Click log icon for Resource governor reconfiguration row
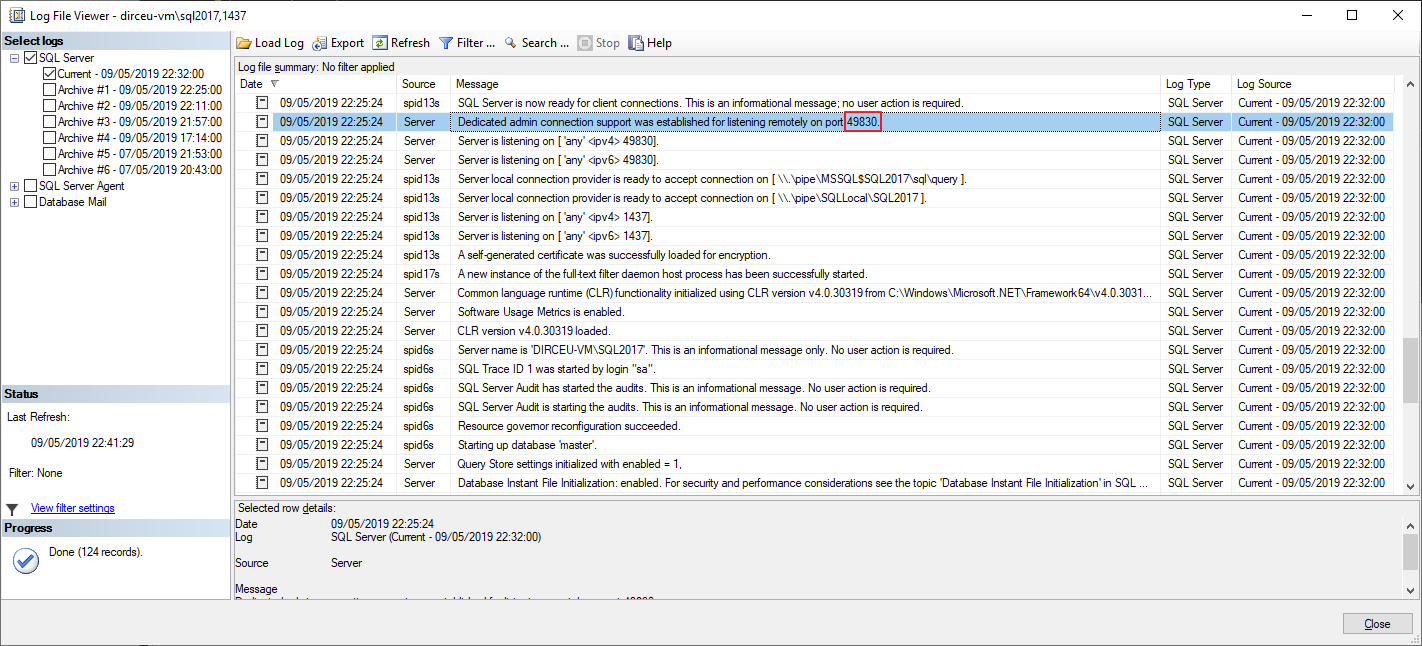1422x646 pixels. [262, 426]
